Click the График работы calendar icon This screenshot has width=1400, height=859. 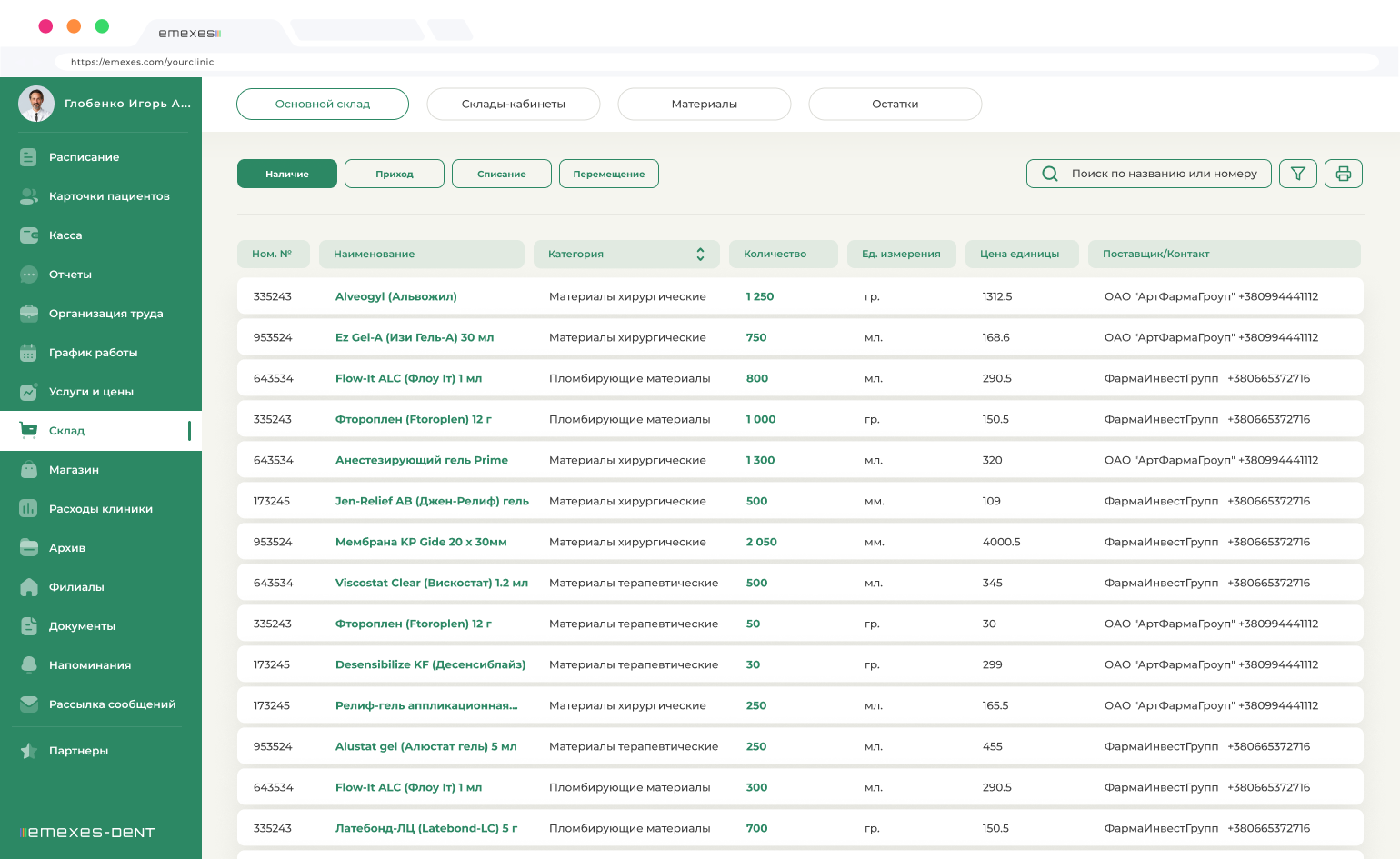(x=29, y=353)
